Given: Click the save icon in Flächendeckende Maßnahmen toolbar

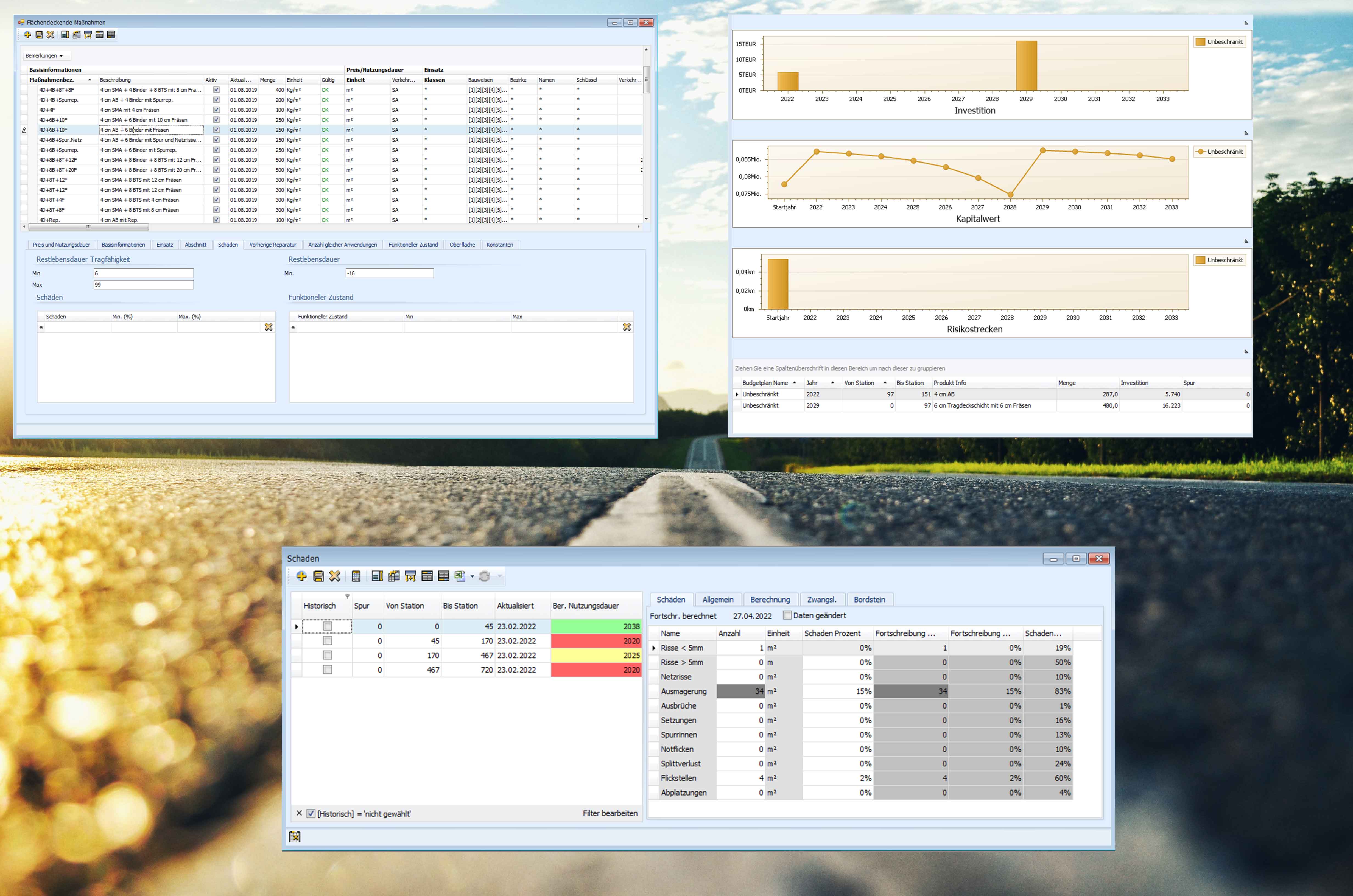Looking at the screenshot, I should tap(39, 35).
